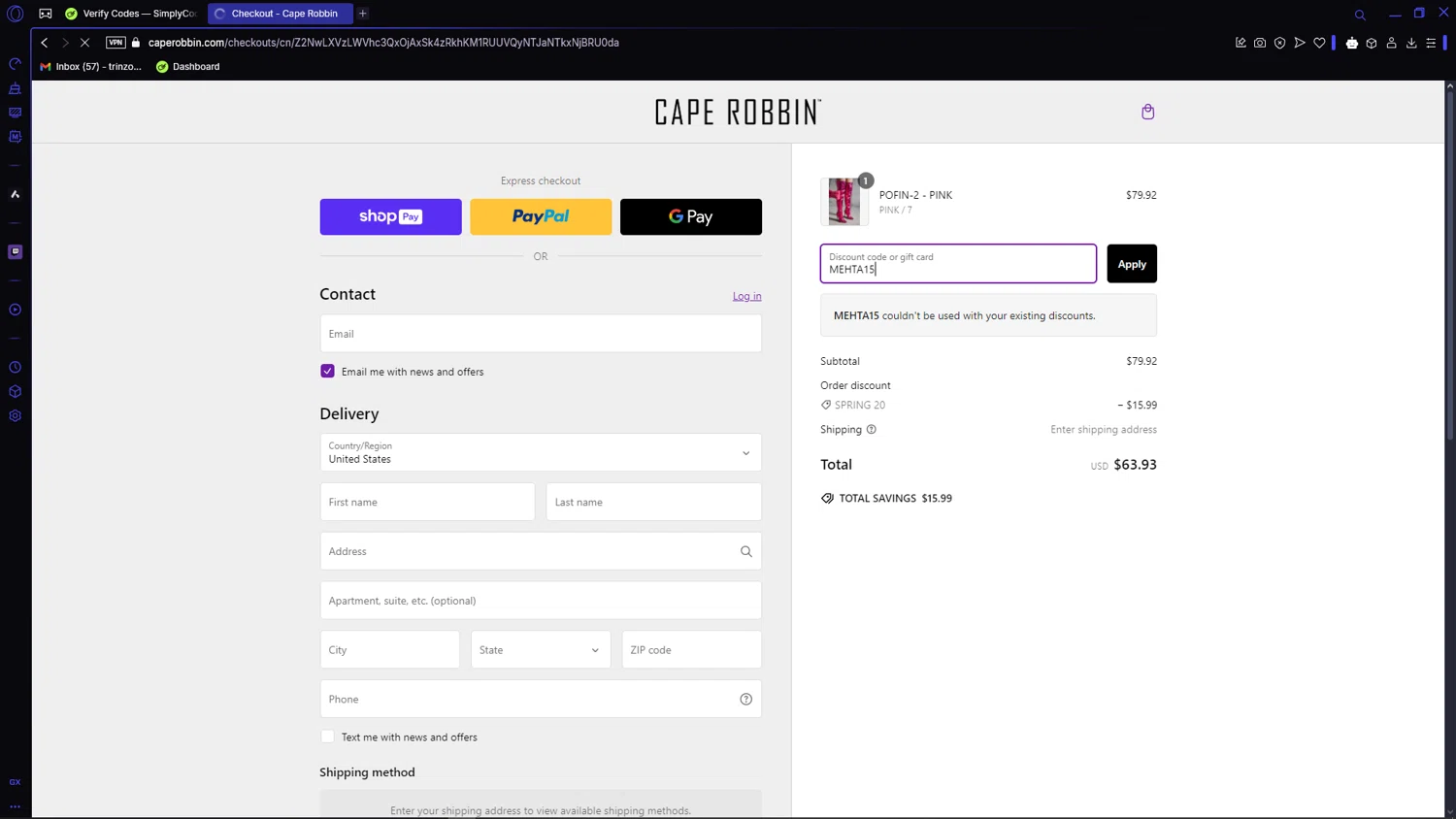This screenshot has width=1456, height=819.
Task: Open Easy Setup sliders icon
Action: (x=1431, y=43)
